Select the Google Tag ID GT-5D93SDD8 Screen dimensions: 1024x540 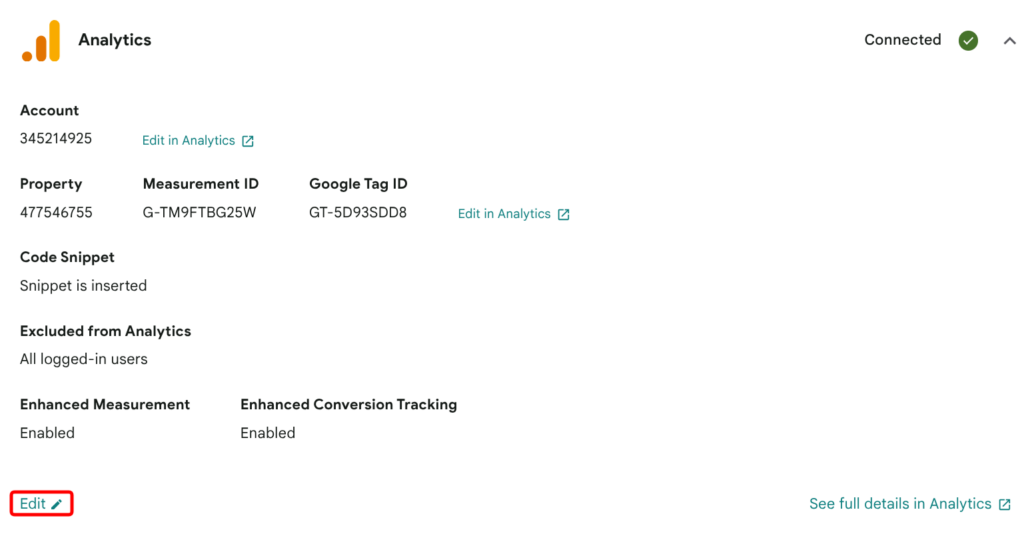[x=358, y=212]
